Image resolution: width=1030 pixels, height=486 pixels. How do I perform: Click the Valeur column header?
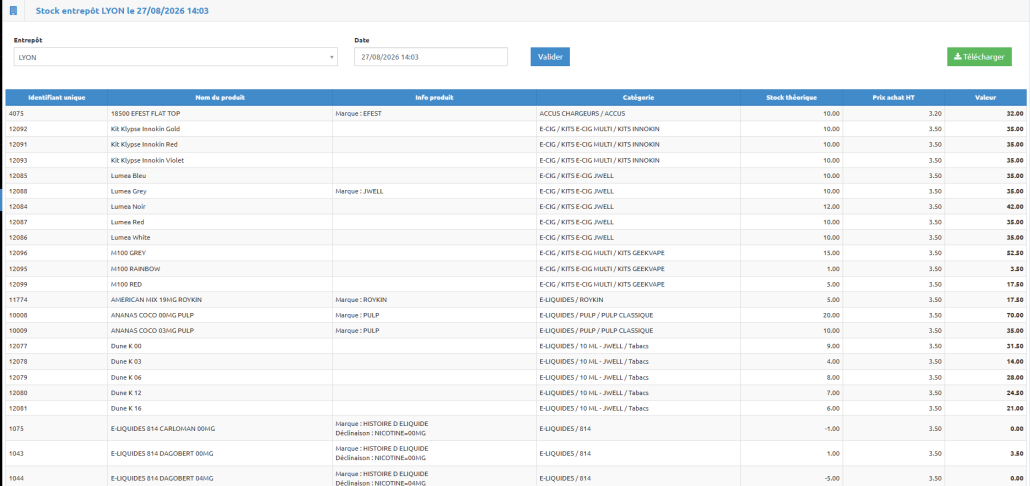pyautogui.click(x=985, y=98)
